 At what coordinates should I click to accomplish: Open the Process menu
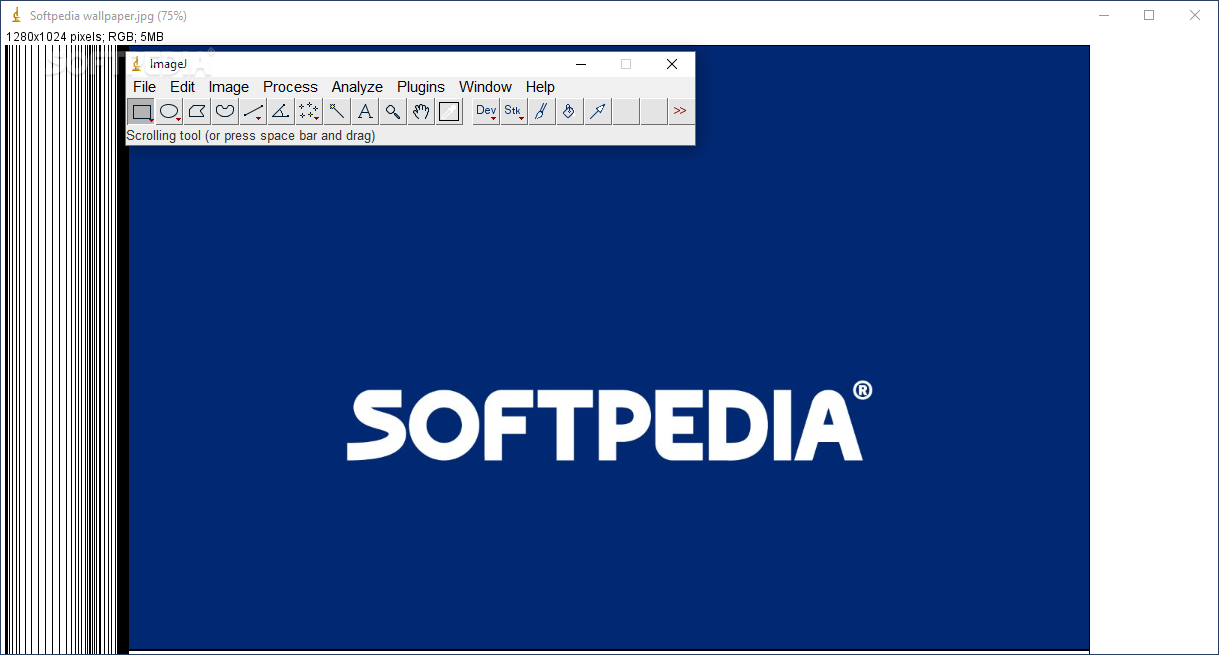coord(290,87)
